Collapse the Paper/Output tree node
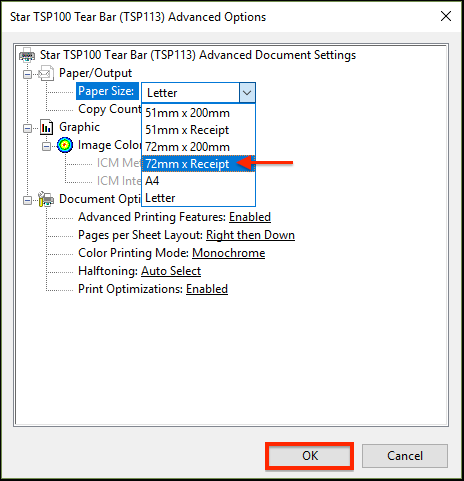The image size is (464, 481). (x=28, y=74)
